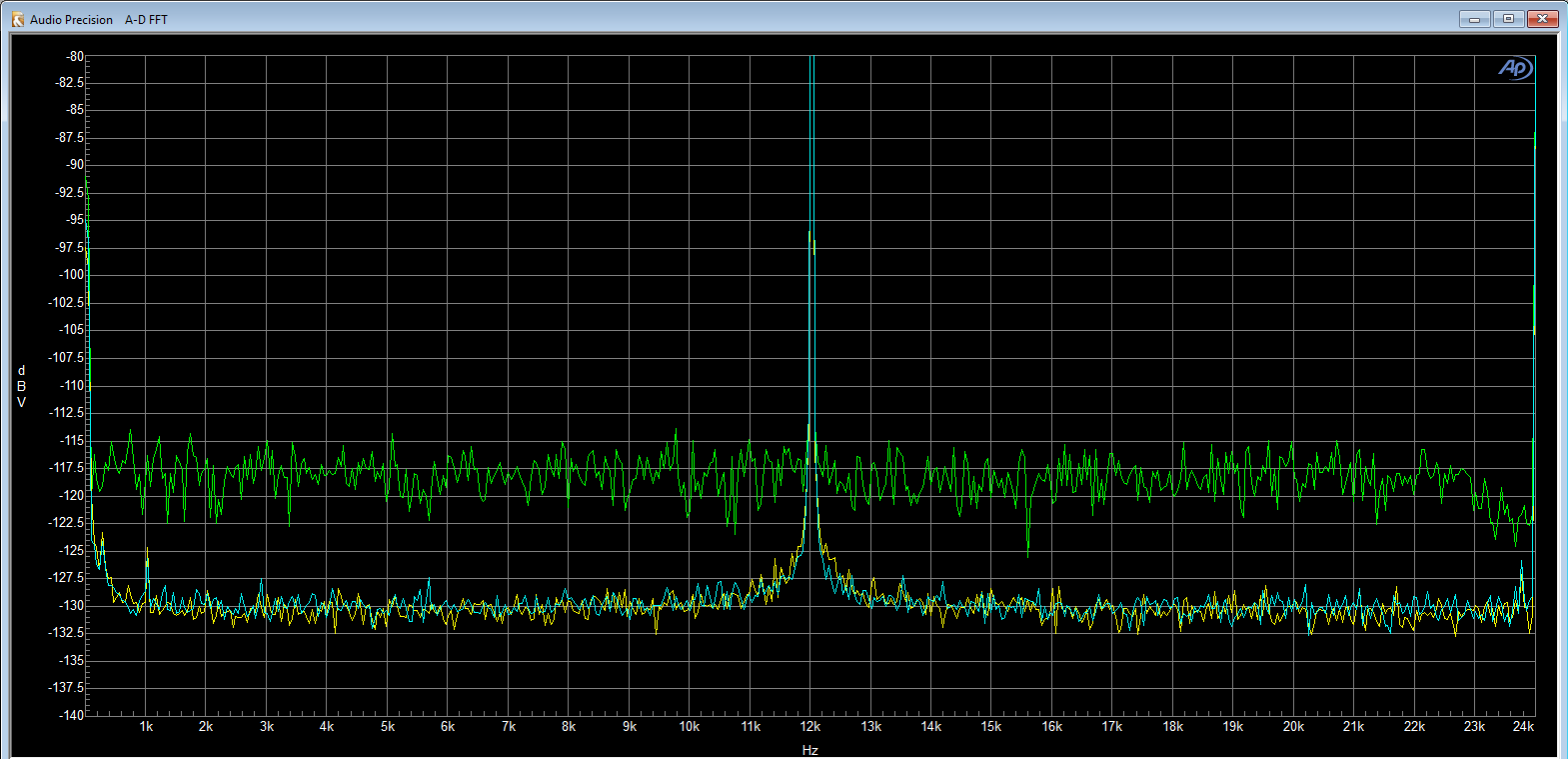The width and height of the screenshot is (1568, 759).
Task: Click the '-130' y-axis value
Action: tap(72, 605)
